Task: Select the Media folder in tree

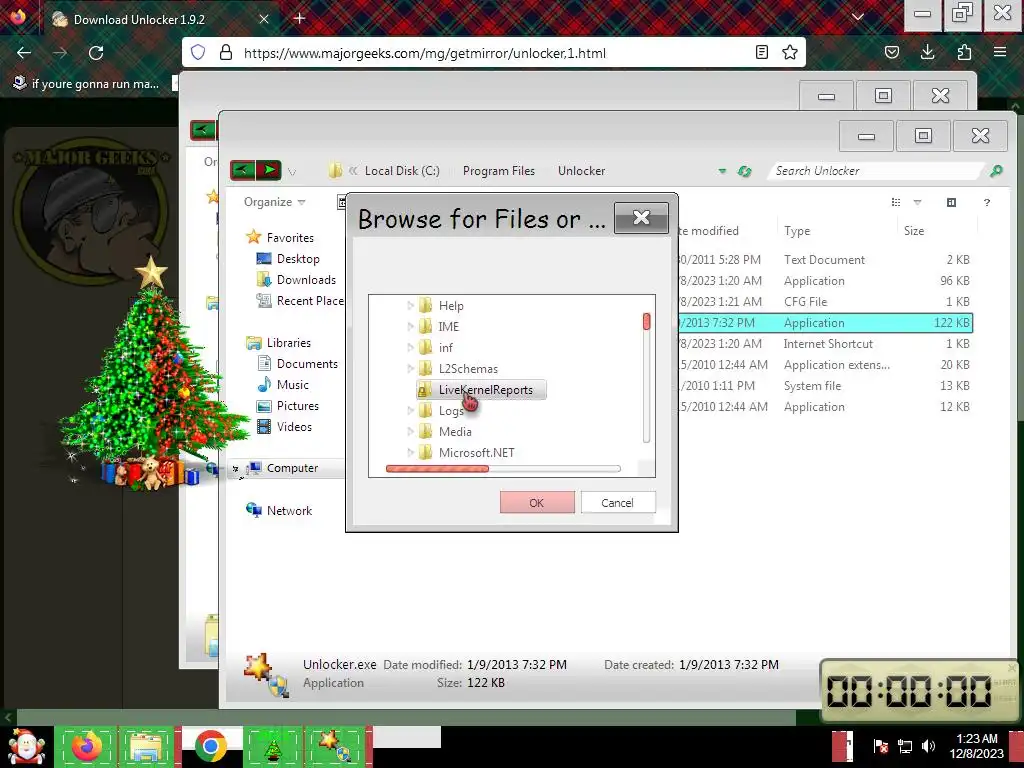Action: [x=455, y=432]
